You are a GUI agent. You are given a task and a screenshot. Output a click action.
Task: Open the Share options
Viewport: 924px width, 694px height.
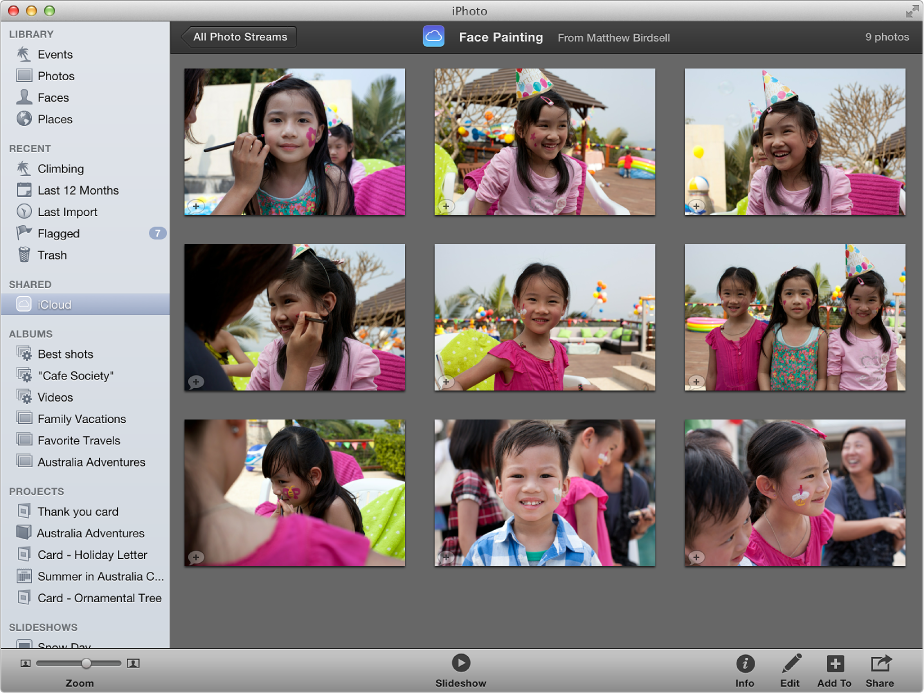(879, 663)
